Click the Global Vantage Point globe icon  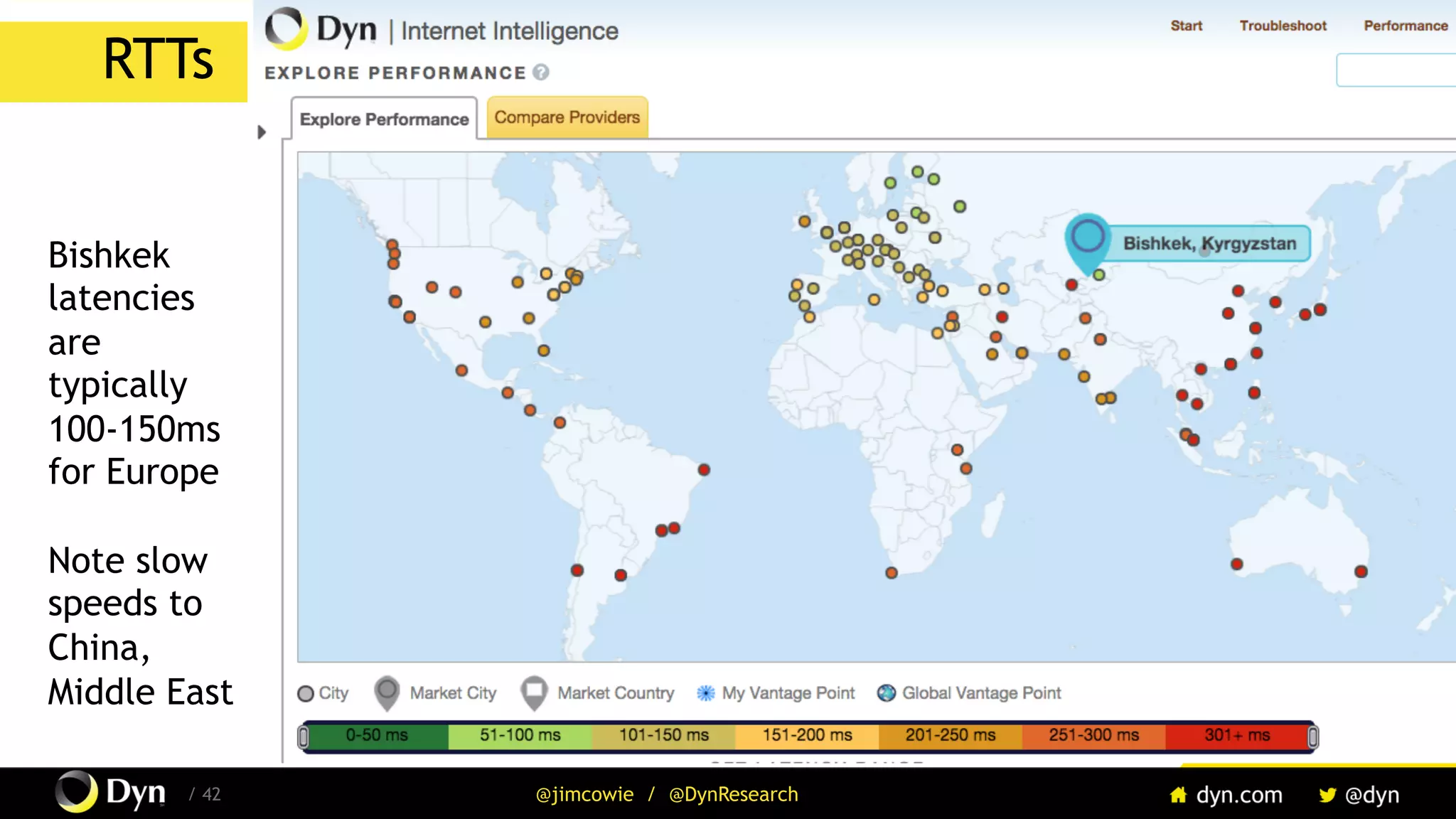pyautogui.click(x=886, y=693)
